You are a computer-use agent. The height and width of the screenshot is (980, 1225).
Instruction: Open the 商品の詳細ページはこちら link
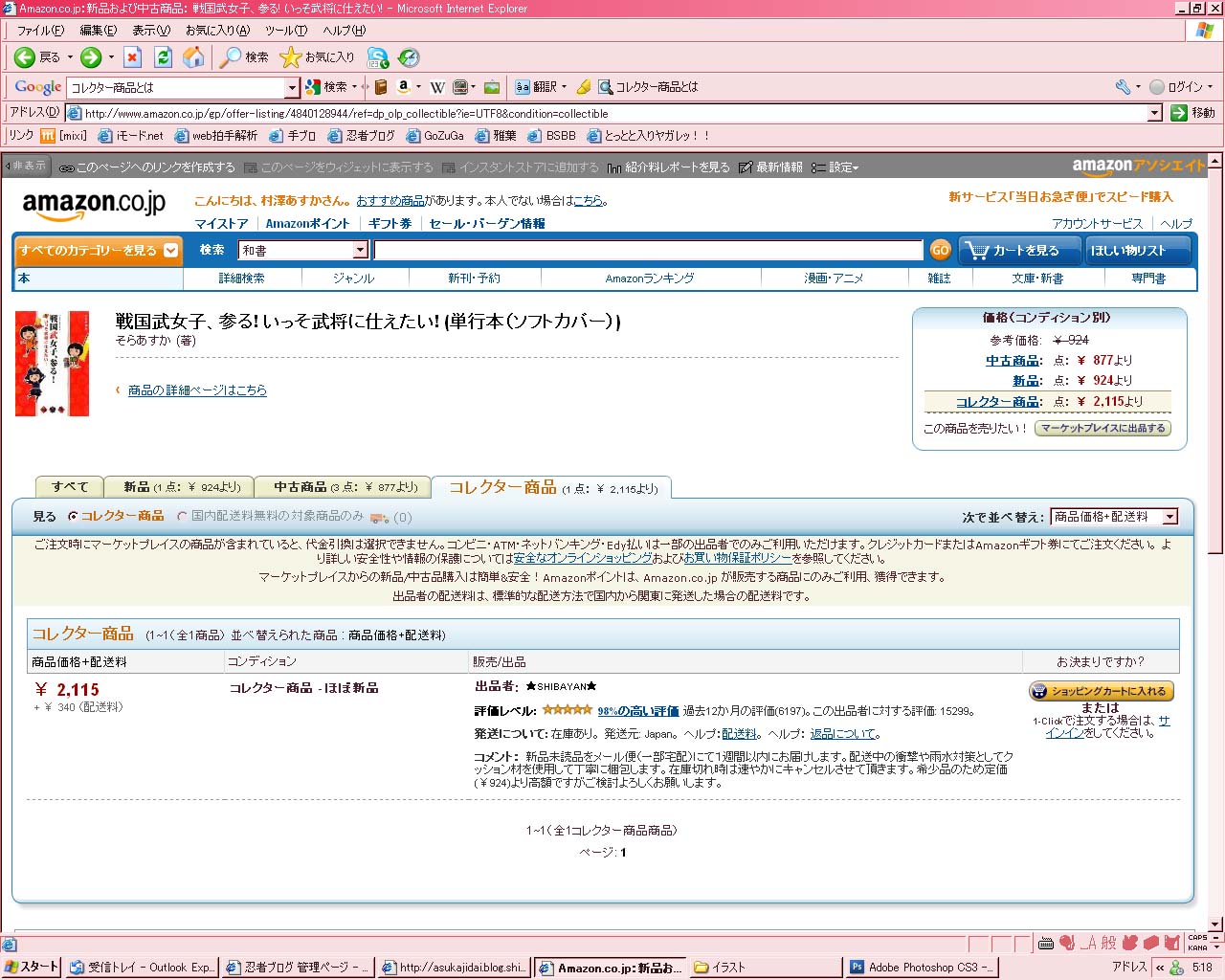(x=197, y=390)
